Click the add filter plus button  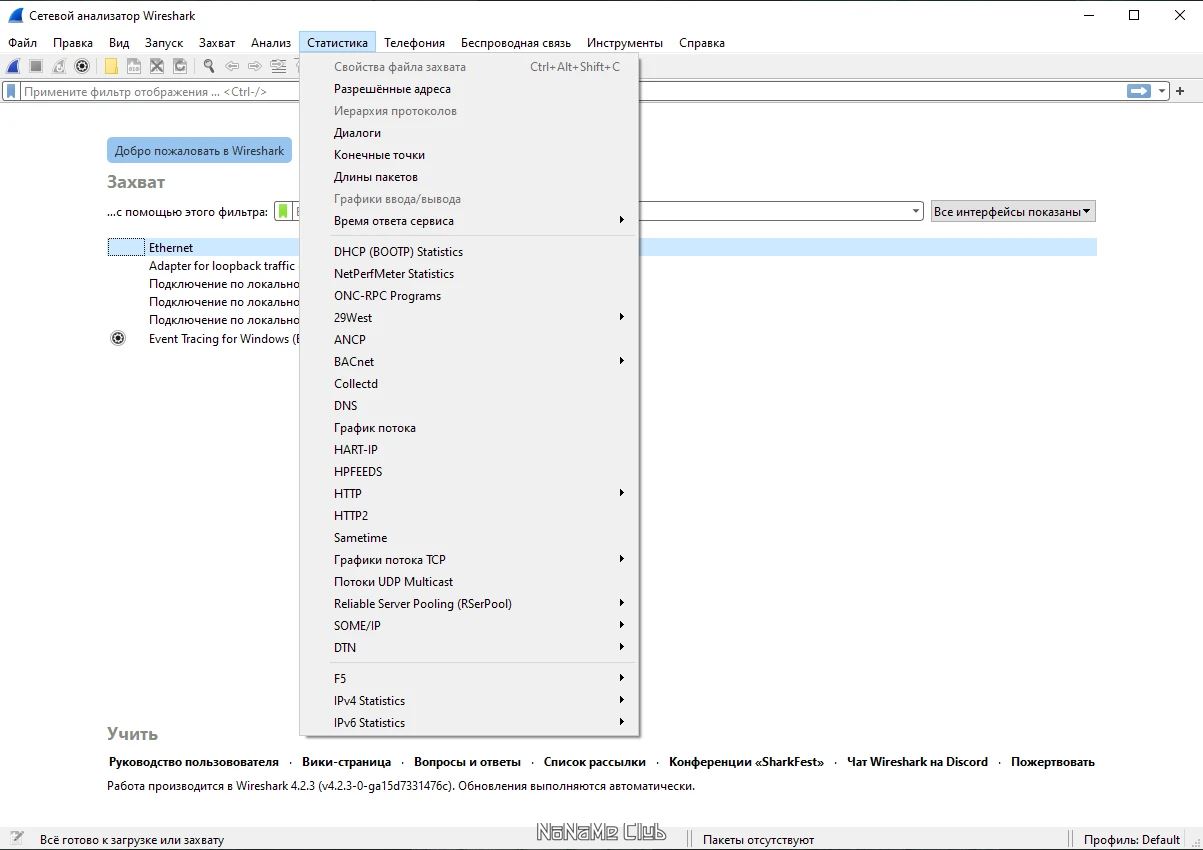point(1180,91)
